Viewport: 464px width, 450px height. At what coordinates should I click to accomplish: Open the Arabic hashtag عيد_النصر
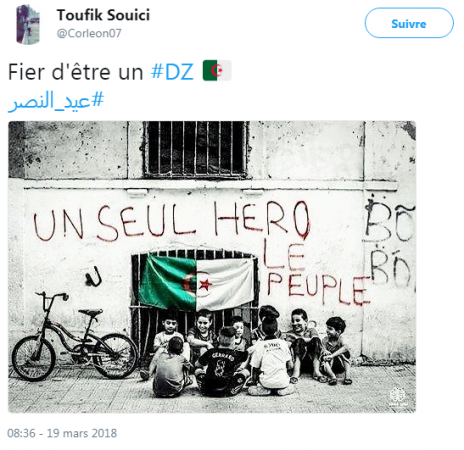(x=56, y=101)
